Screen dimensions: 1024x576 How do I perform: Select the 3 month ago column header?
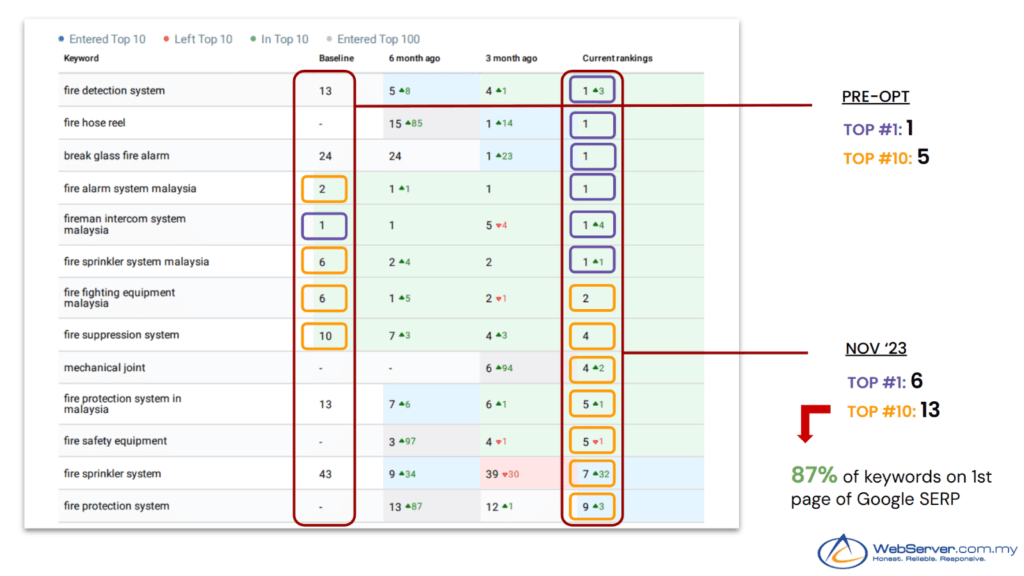[x=510, y=59]
